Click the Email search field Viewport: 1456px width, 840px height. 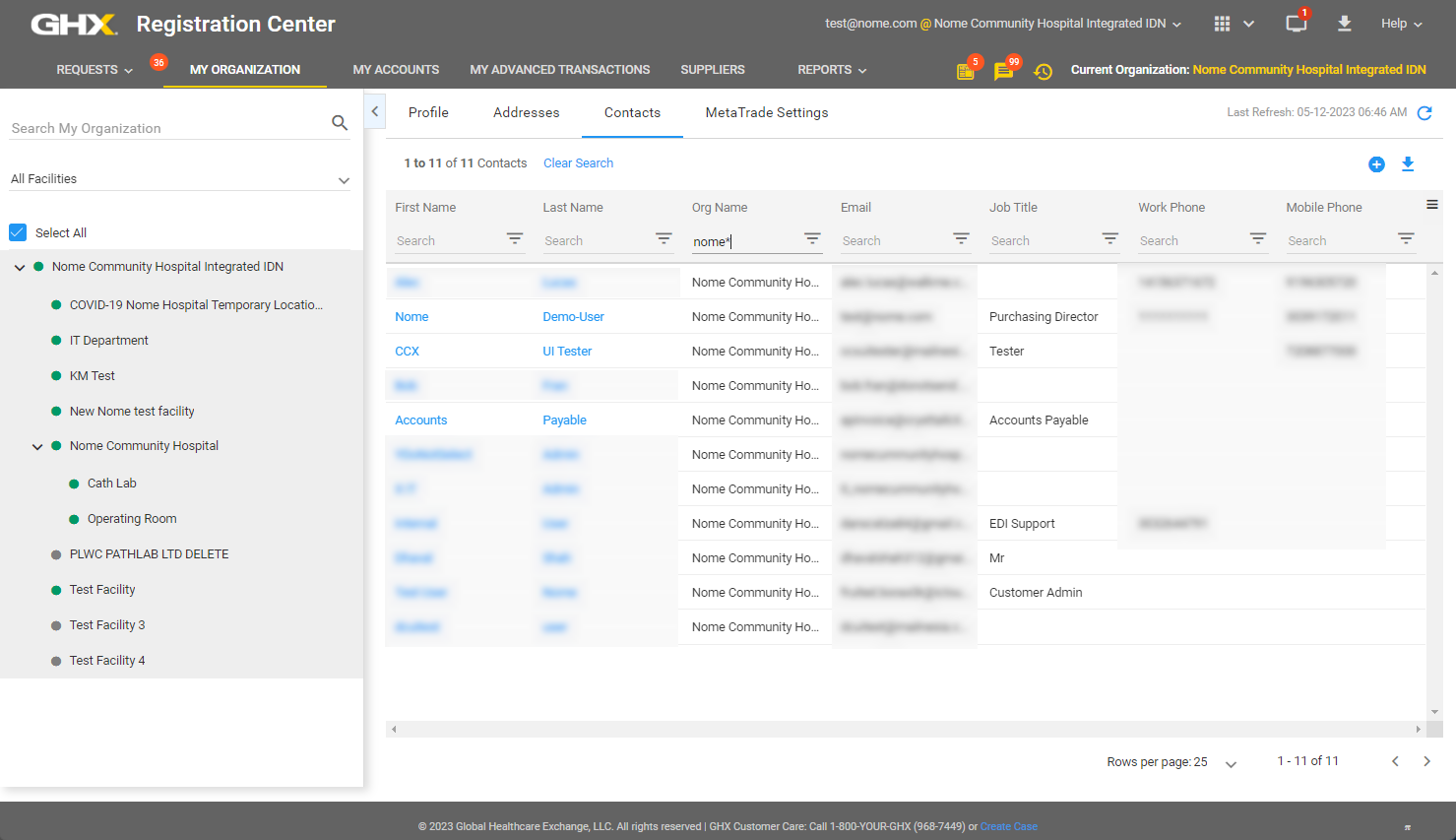pyautogui.click(x=894, y=241)
